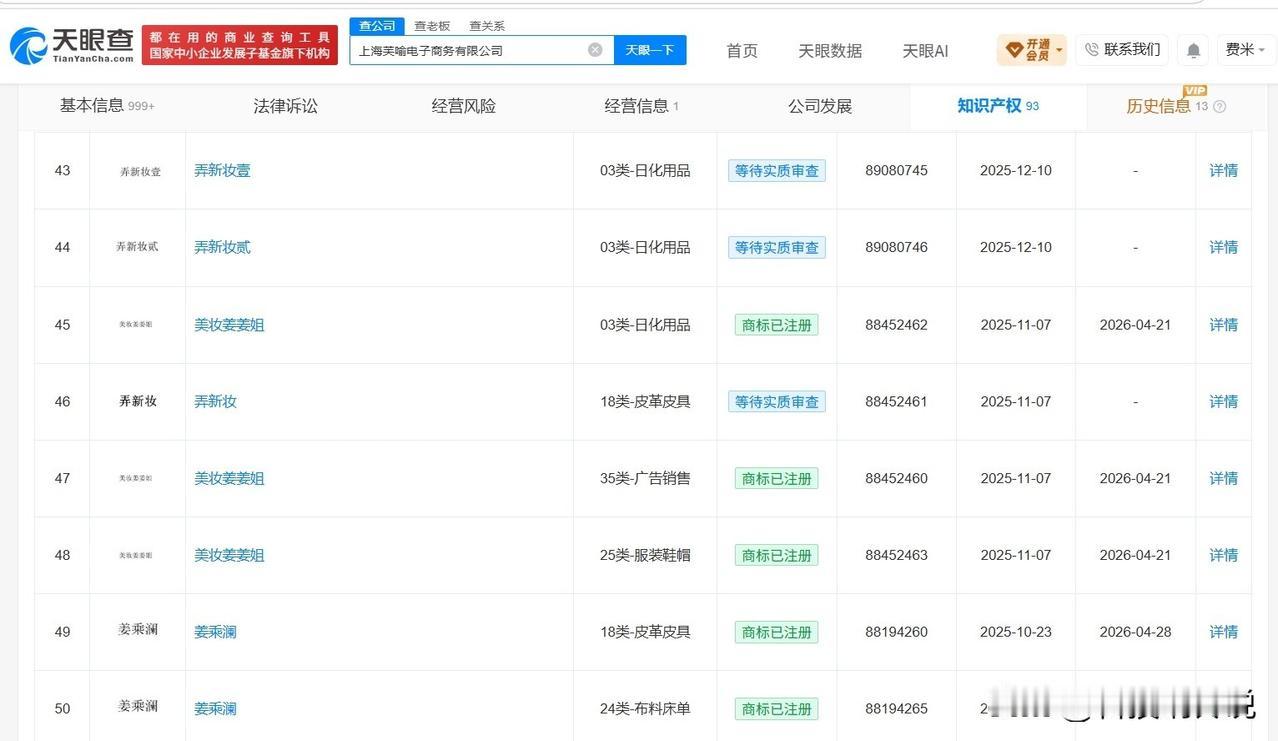Open trademark link 弄新妆贰
The width and height of the screenshot is (1278, 741).
[x=222, y=247]
